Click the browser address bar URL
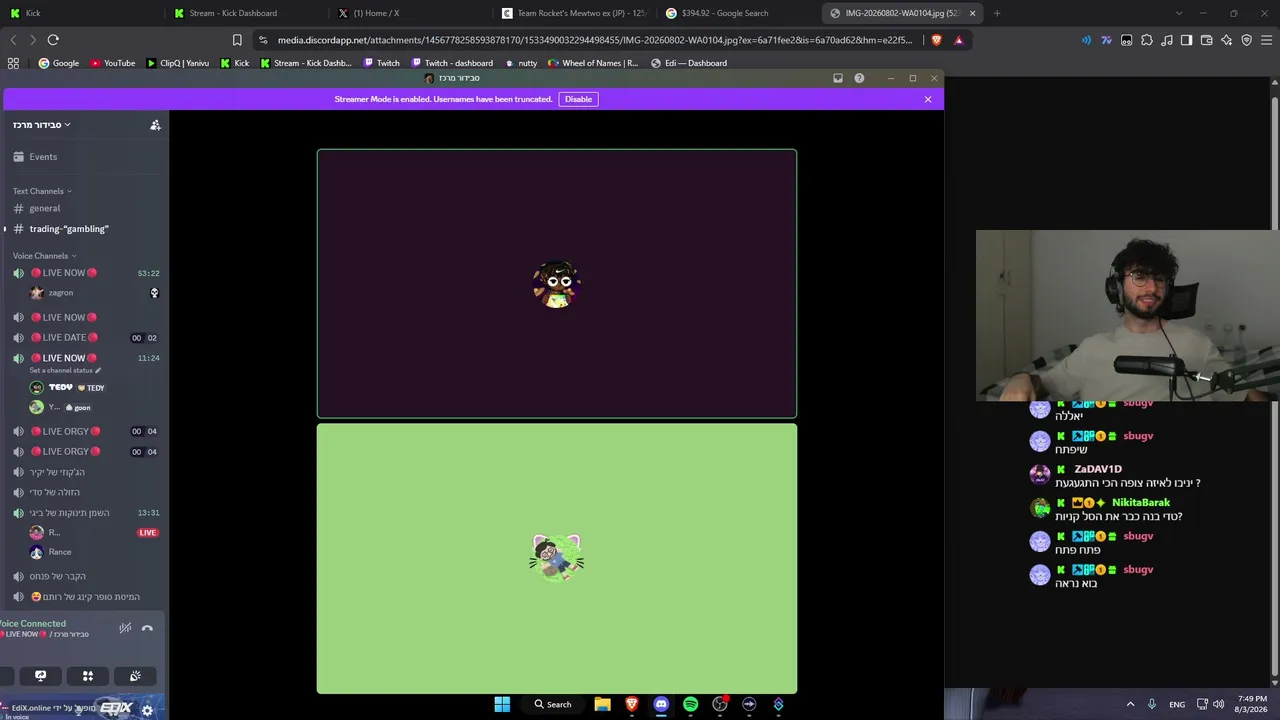Image resolution: width=1280 pixels, height=720 pixels. tap(595, 40)
